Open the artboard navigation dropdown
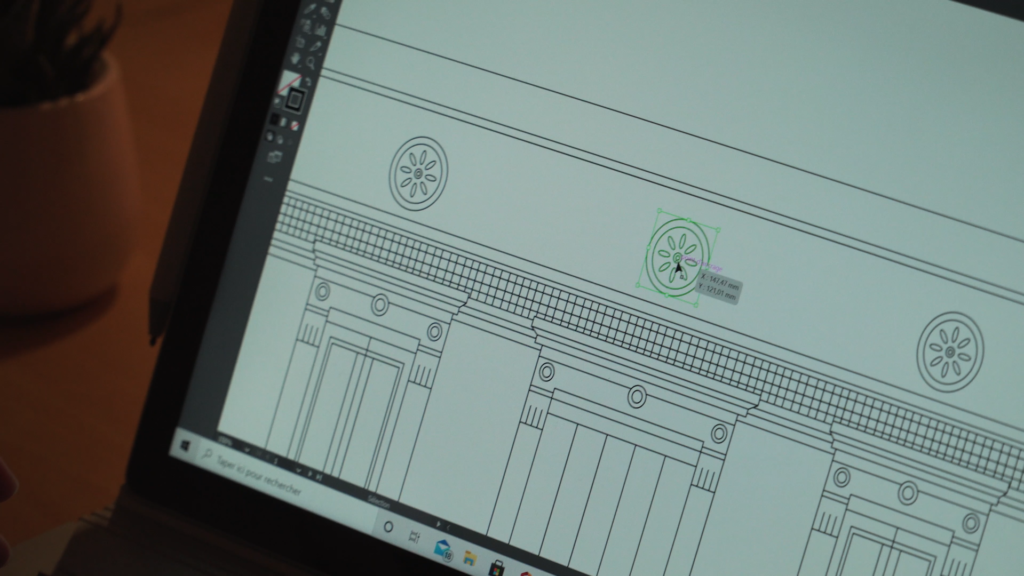Screen dimensions: 1024x576 [x=298, y=470]
